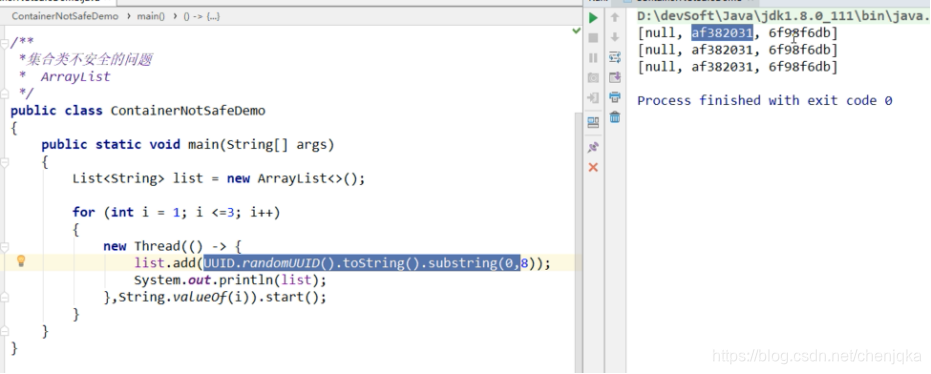Toggle the soft-wrap output icon
Screen dimensions: 931x374
[615, 58]
